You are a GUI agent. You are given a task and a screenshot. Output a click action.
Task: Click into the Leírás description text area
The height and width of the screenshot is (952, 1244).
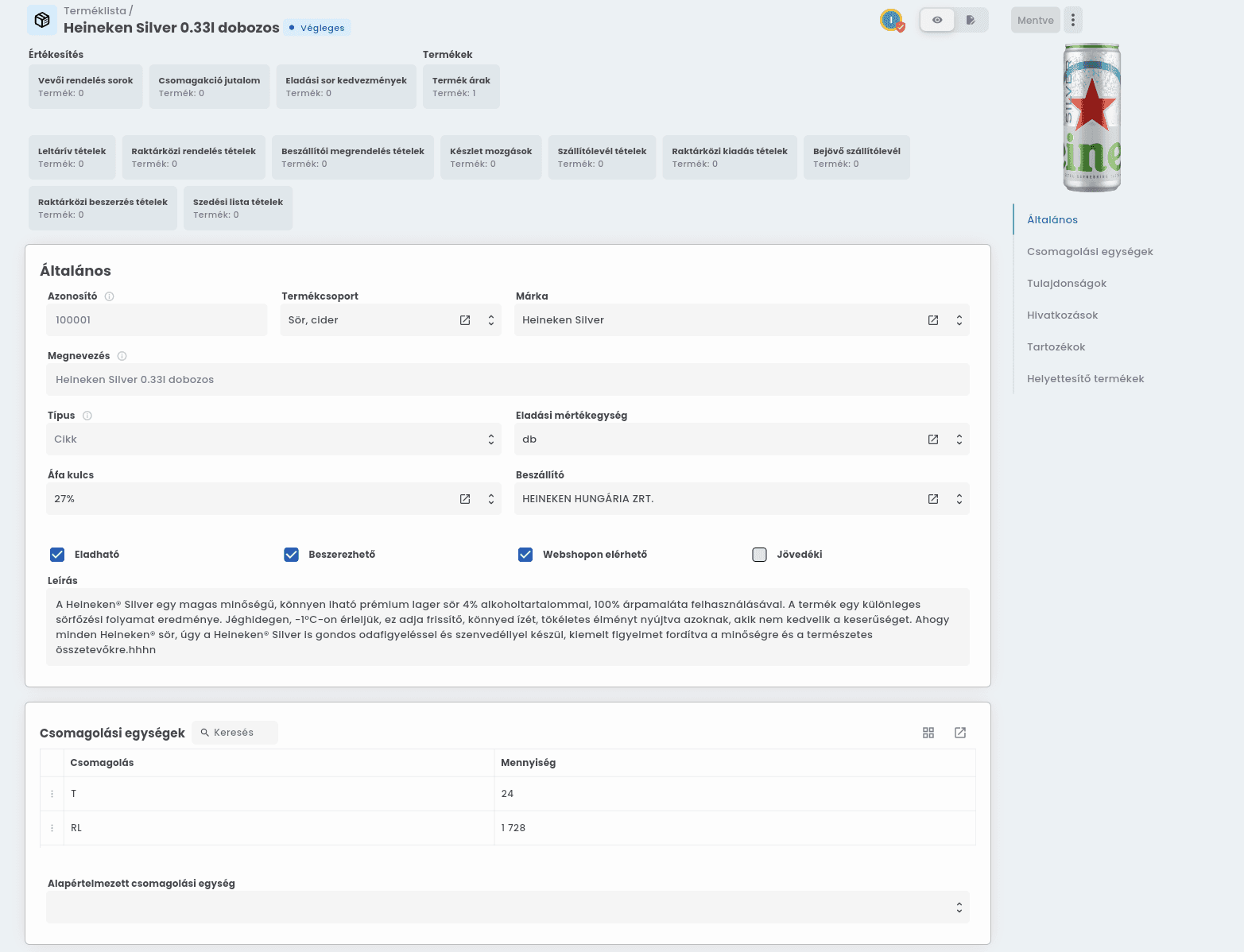[507, 627]
